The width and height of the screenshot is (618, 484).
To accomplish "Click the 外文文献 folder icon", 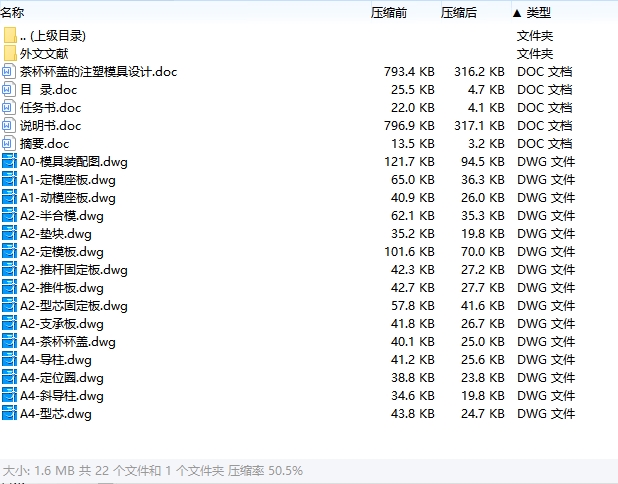I will click(x=9, y=54).
